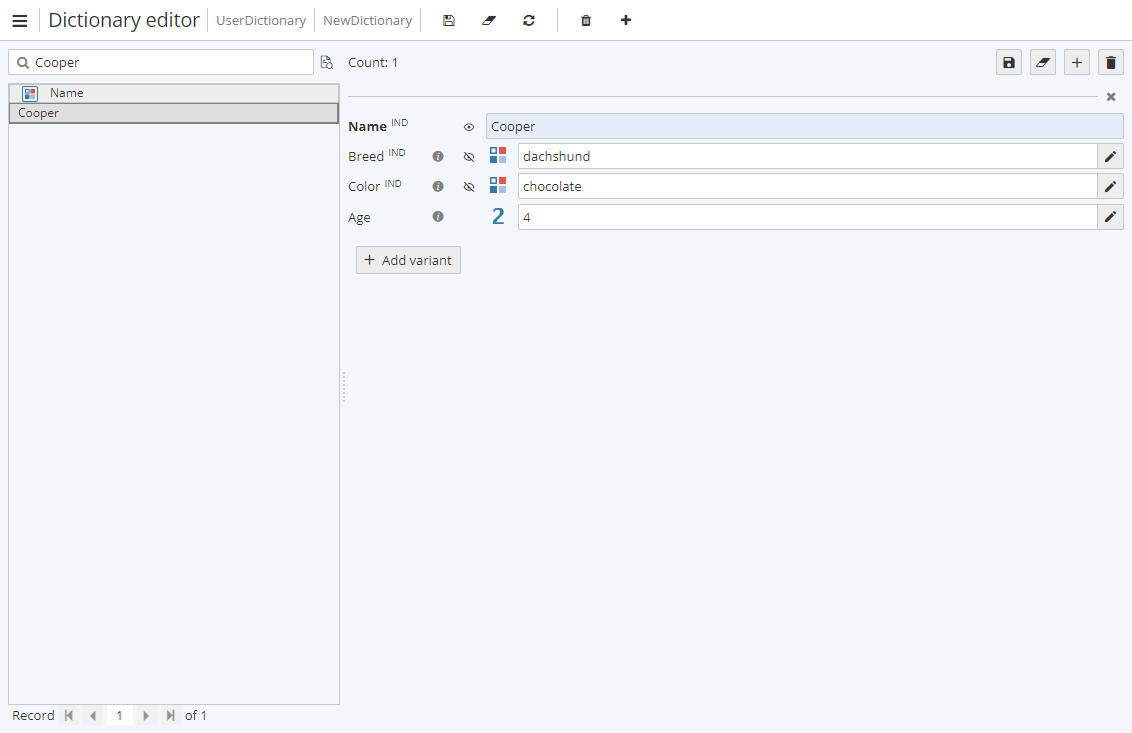Click the Add variant button
This screenshot has width=1132, height=733.
(408, 260)
